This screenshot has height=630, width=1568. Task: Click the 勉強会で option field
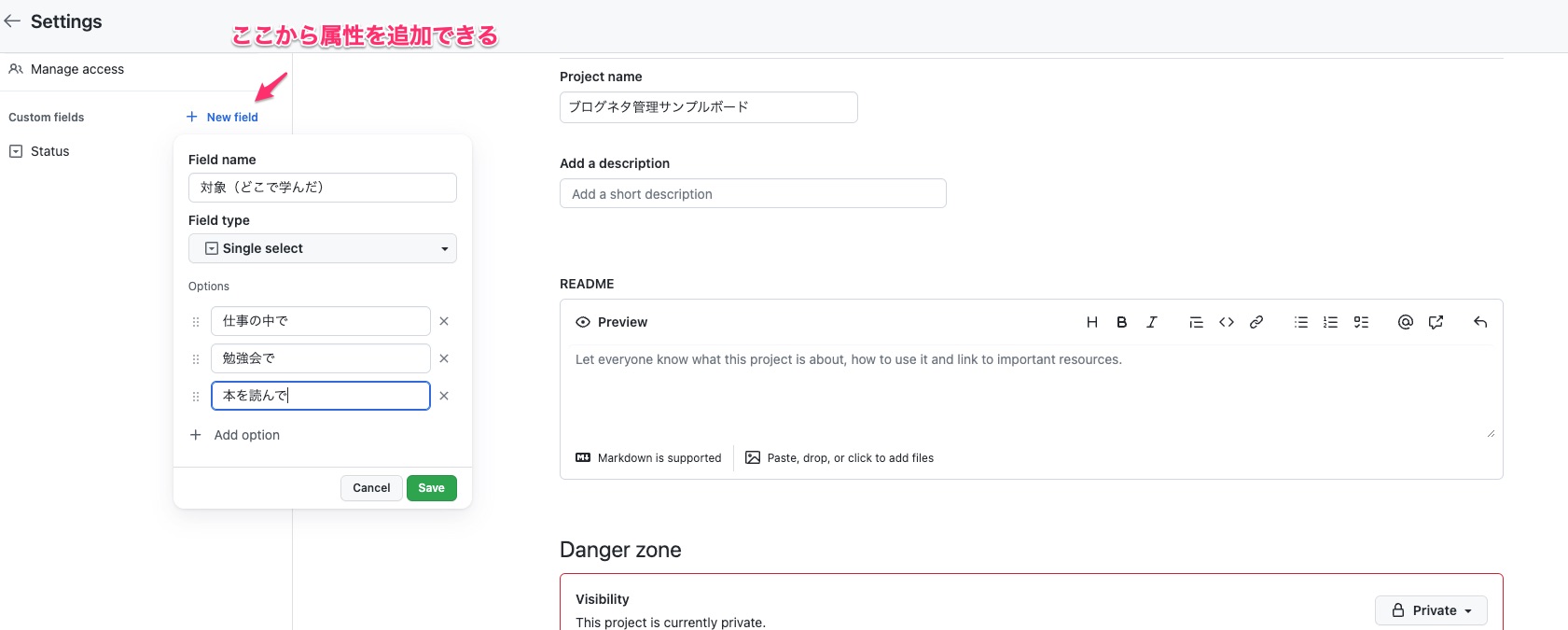(x=321, y=358)
